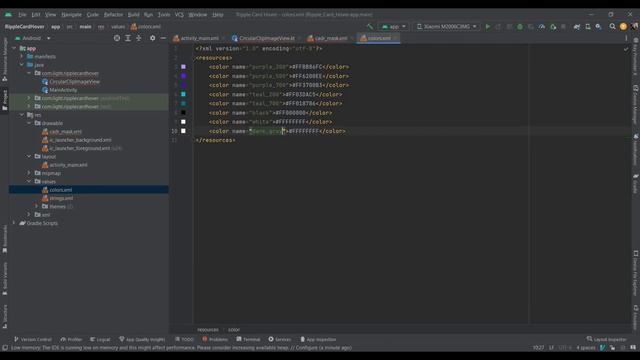Expand the manifests folder

click(x=22, y=56)
